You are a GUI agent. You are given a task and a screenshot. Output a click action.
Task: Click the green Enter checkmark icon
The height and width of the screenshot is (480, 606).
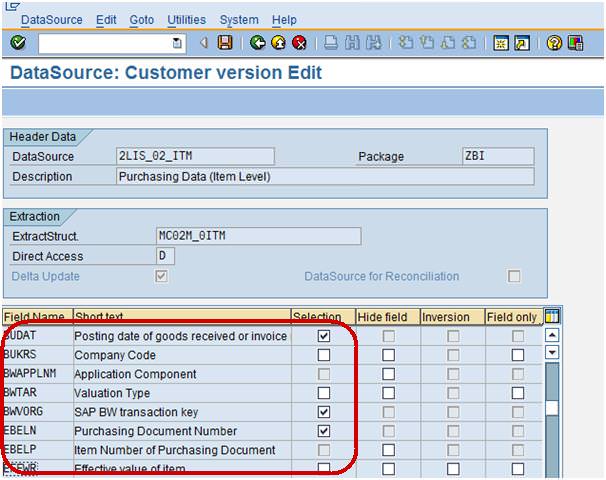tap(18, 43)
